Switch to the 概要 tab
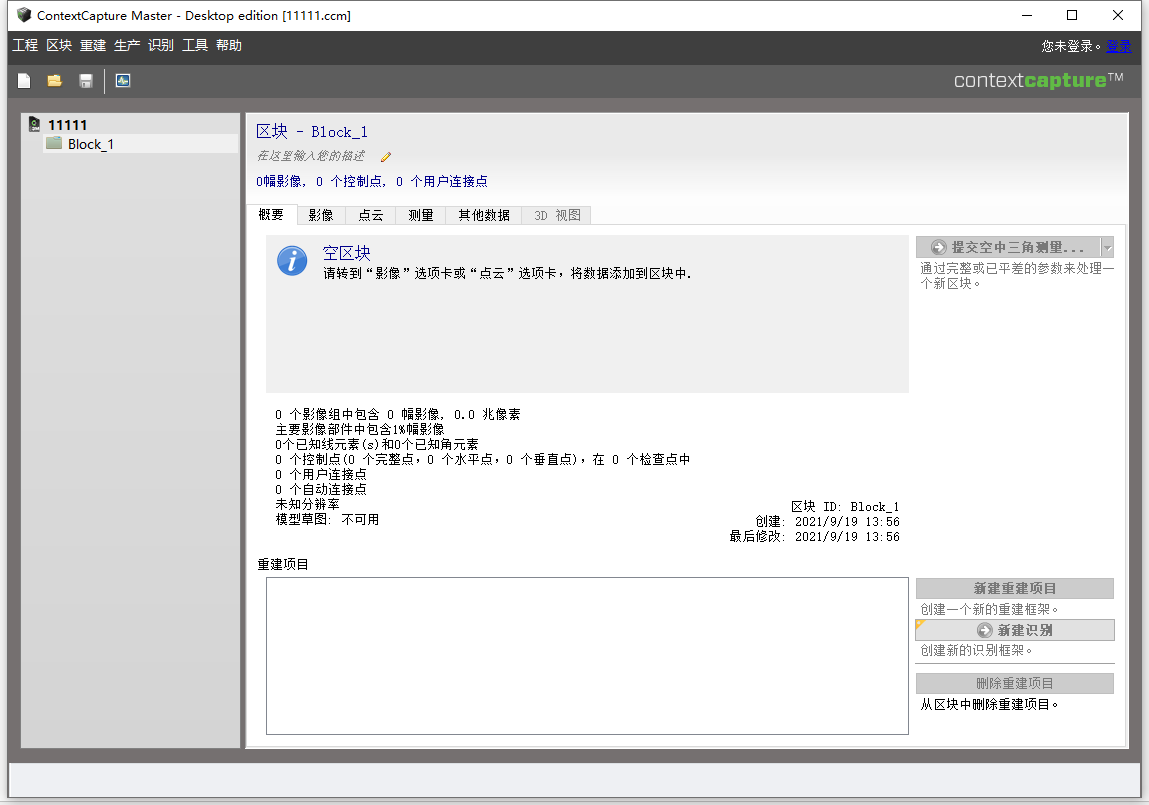This screenshot has height=805, width=1149. point(271,215)
